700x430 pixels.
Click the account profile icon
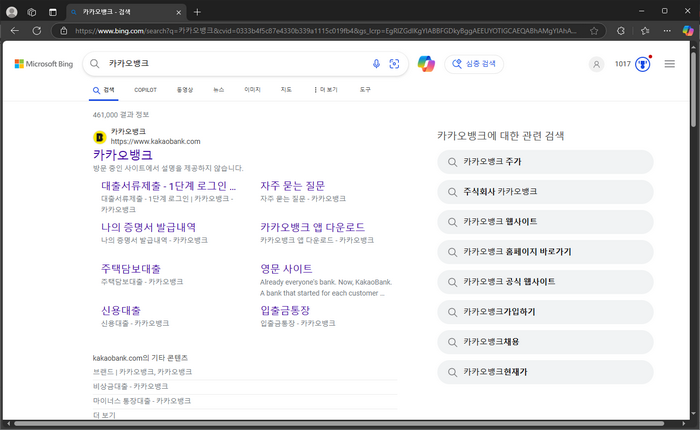pos(596,64)
